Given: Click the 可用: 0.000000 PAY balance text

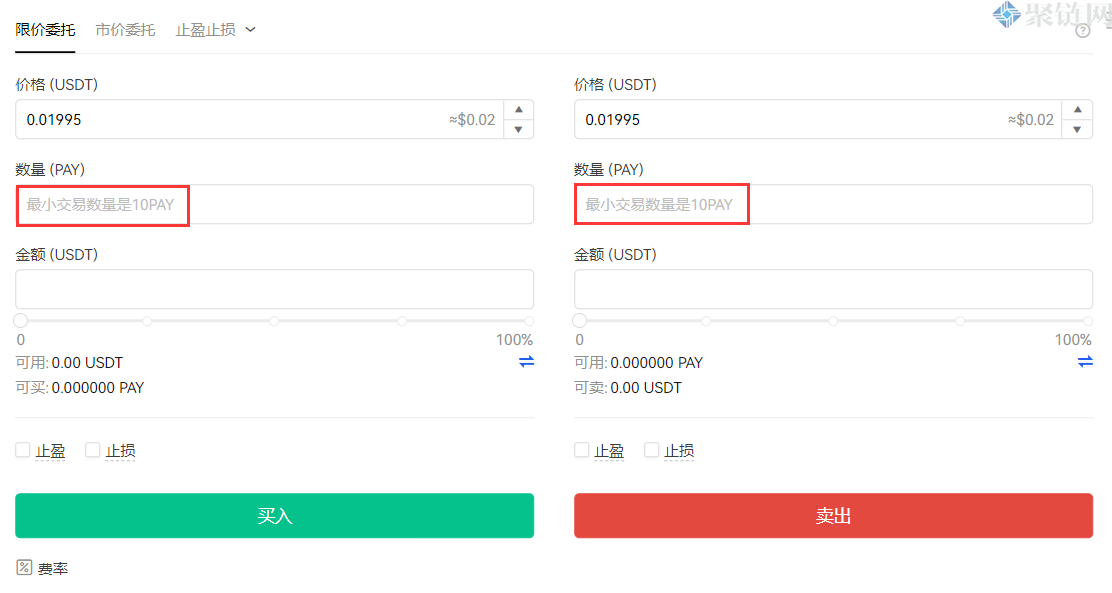Looking at the screenshot, I should (638, 362).
